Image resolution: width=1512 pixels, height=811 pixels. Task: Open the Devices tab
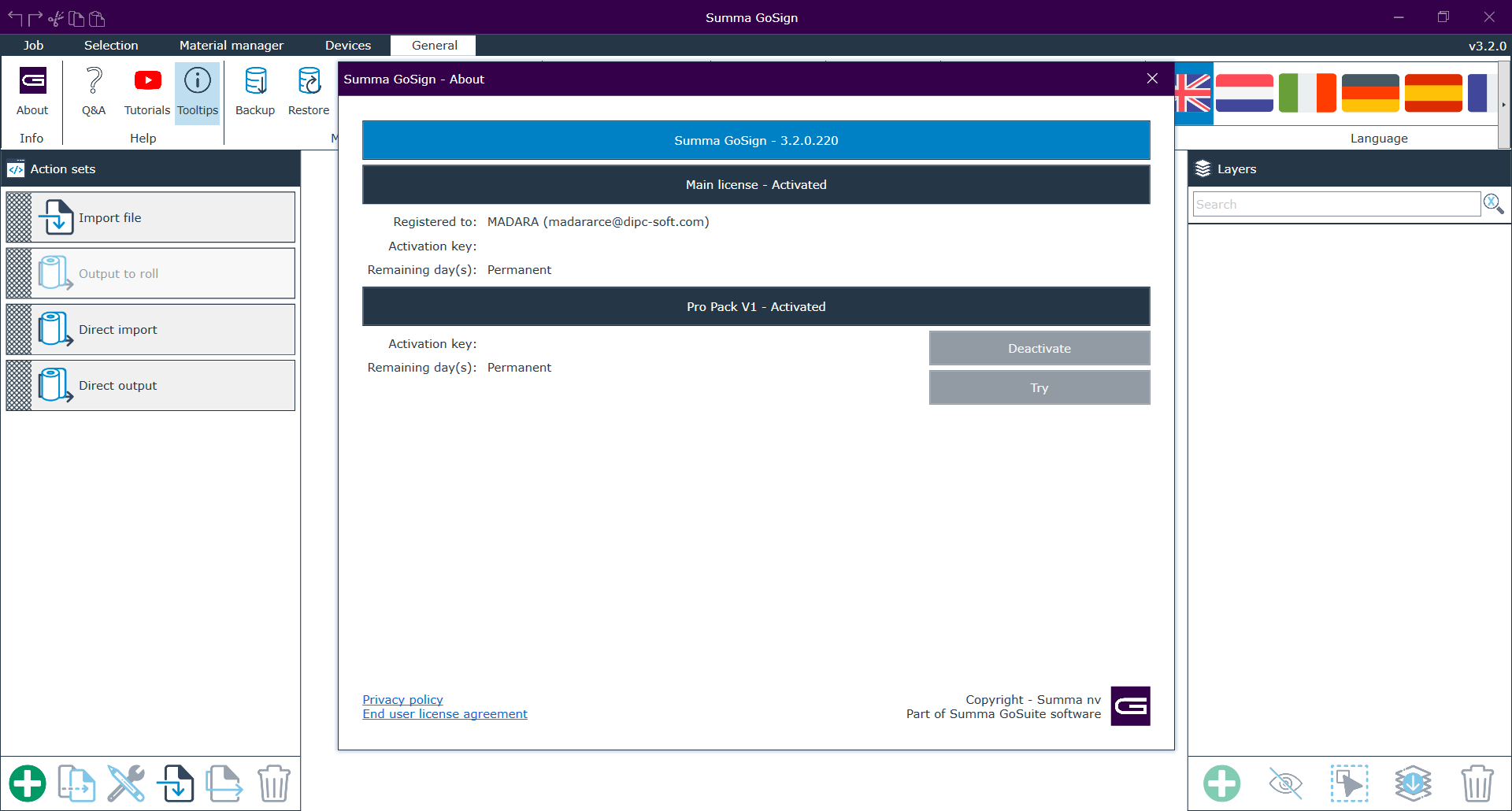[348, 45]
